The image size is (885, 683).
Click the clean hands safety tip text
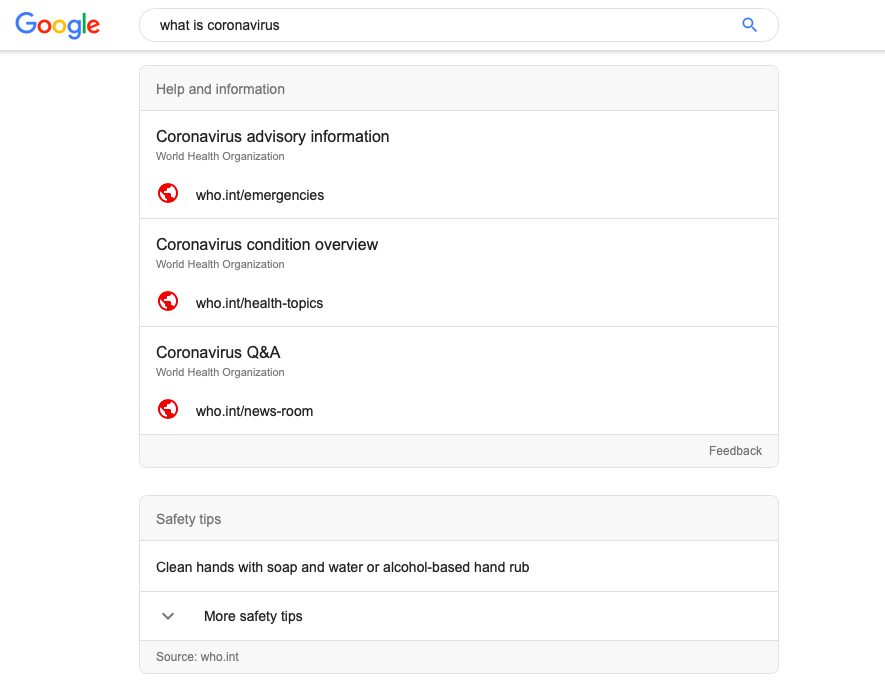click(342, 567)
